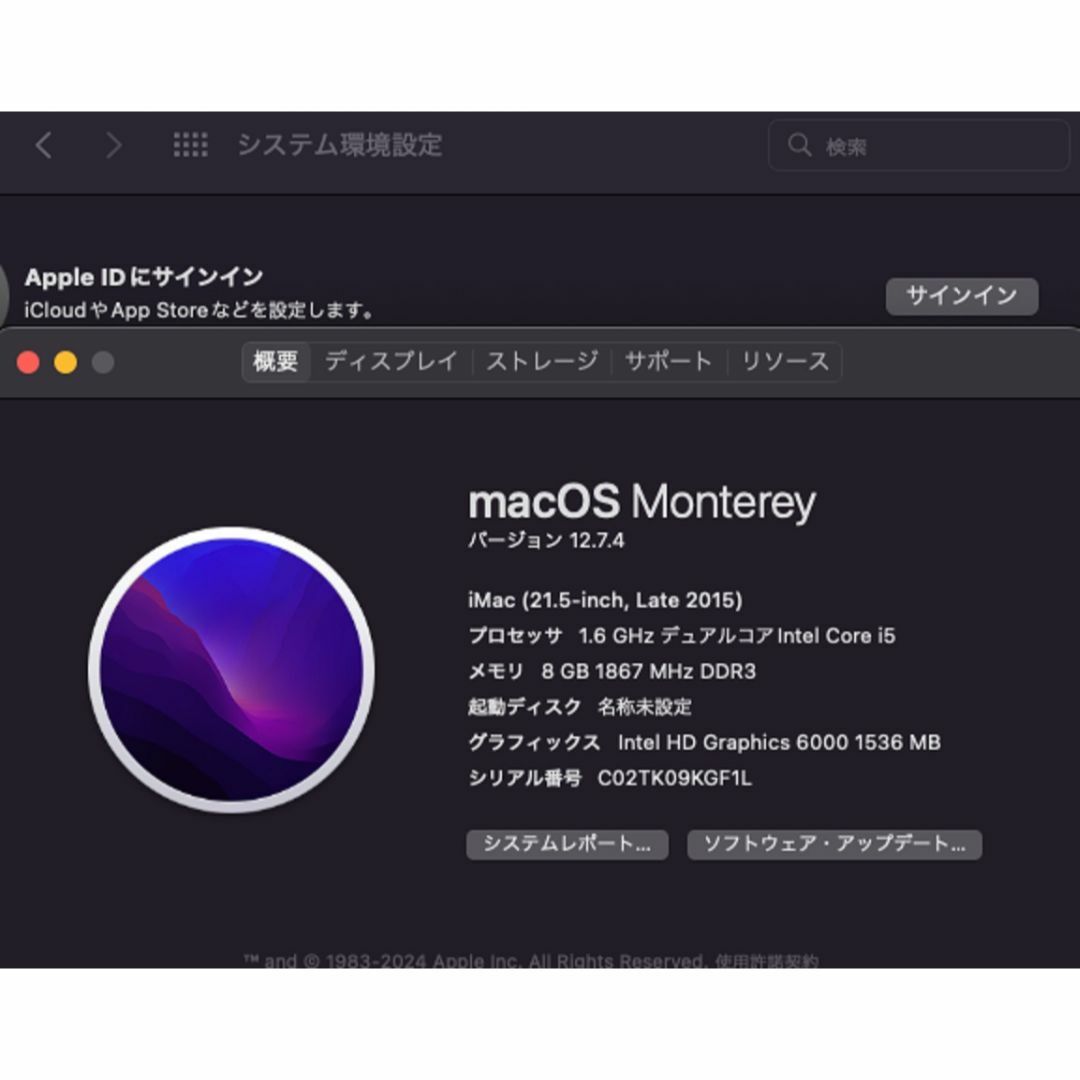Open the ストレージ tab
Screen dimensions: 1080x1080
pos(542,362)
